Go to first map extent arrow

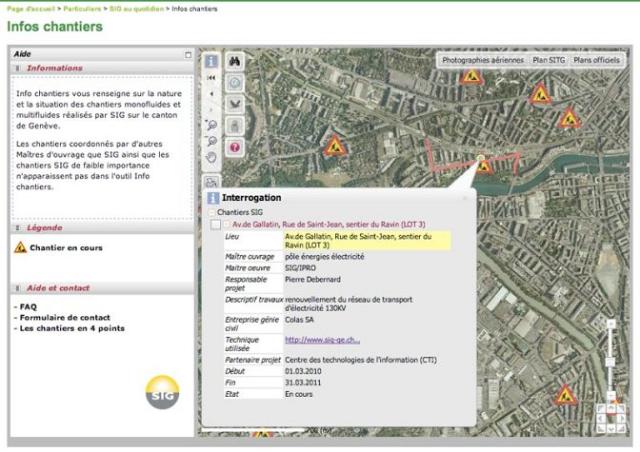(x=211, y=77)
